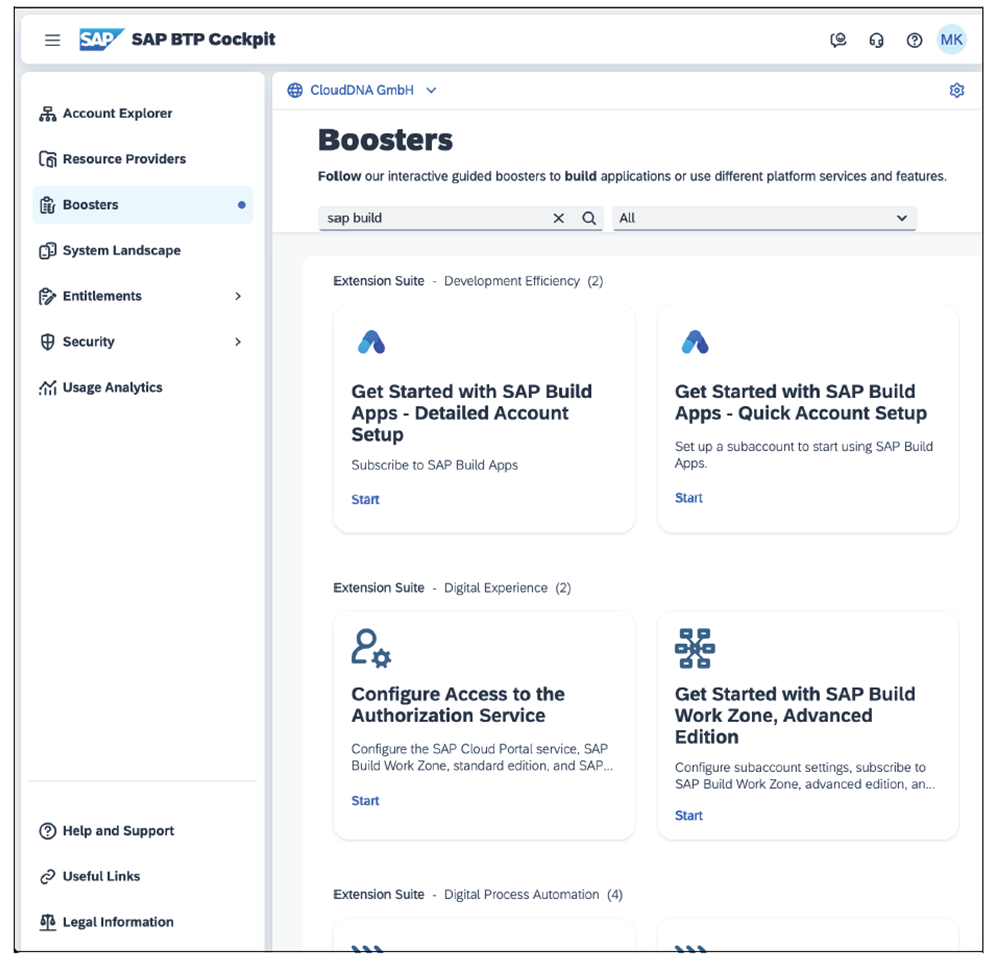Click the MK user profile avatar
This screenshot has height=961, width=996.
[951, 40]
